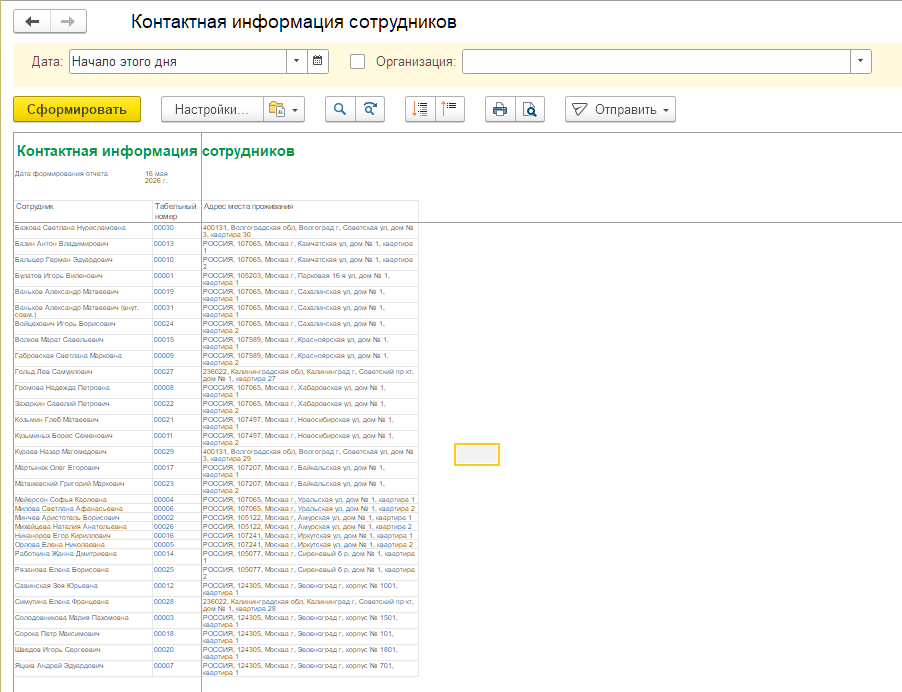
Task: Open the Отправить dropdown menu
Action: (620, 109)
